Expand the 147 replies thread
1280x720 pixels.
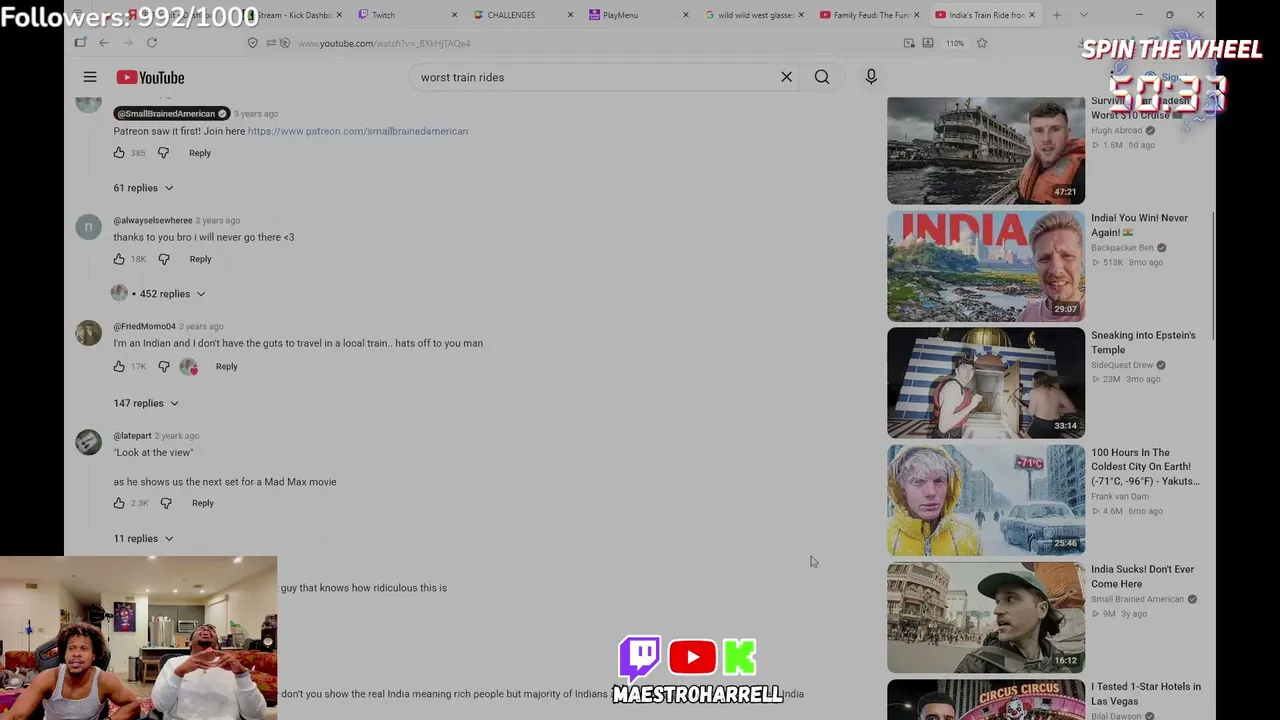pos(146,403)
